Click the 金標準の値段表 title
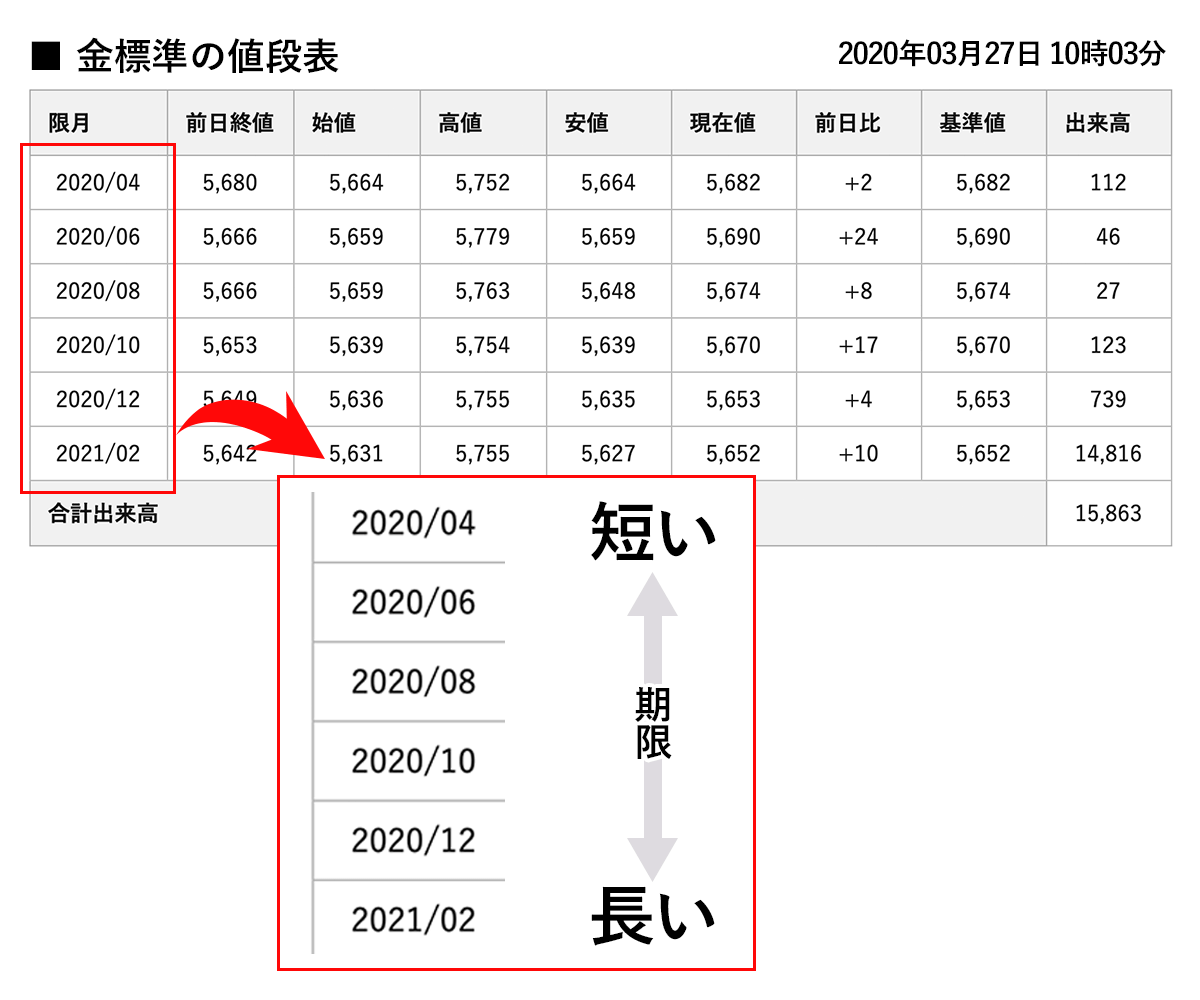Viewport: 1200px width, 1000px height. click(x=208, y=56)
